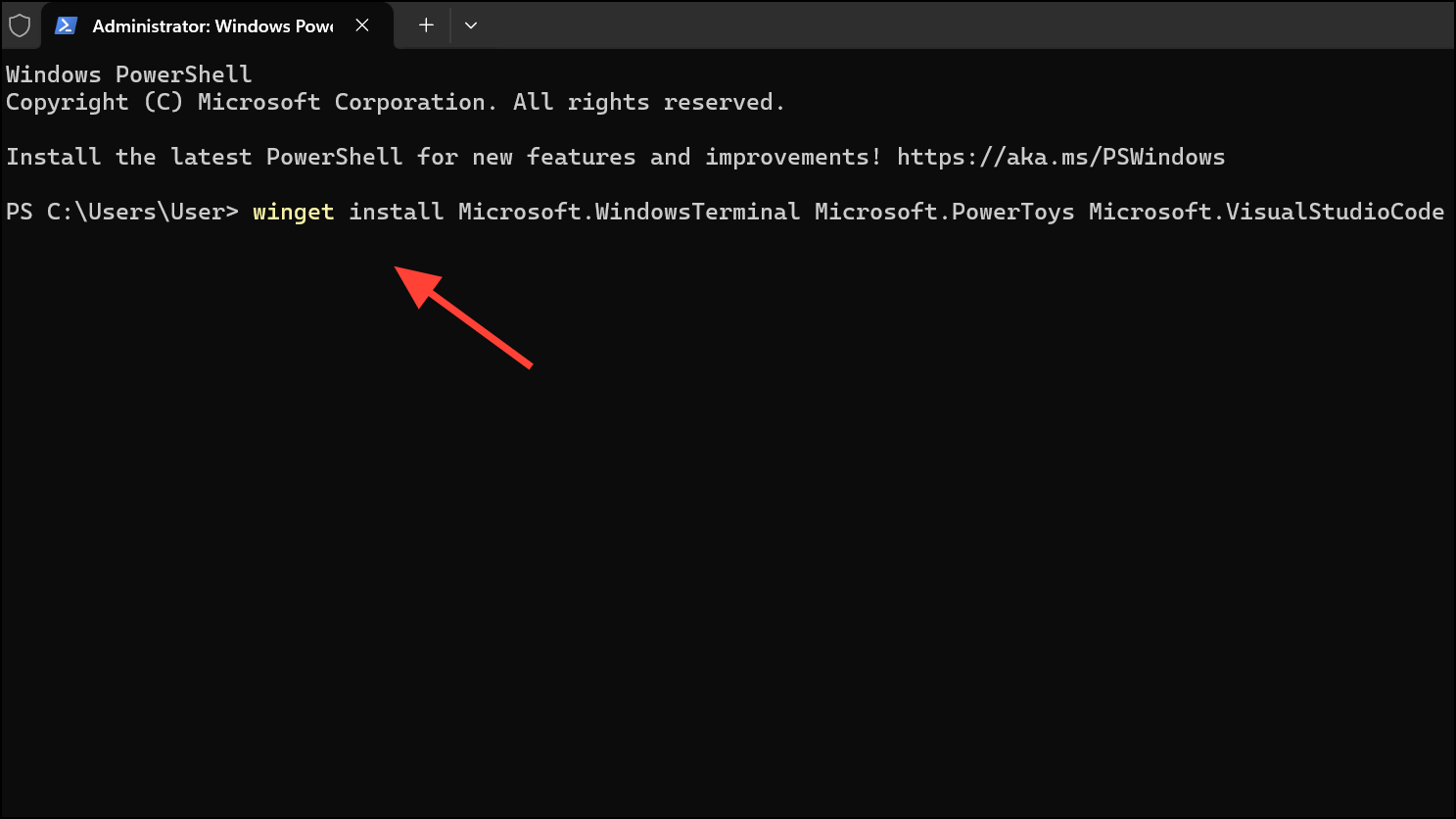The width and height of the screenshot is (1456, 819).
Task: Click the red arrow annotation
Action: click(463, 316)
